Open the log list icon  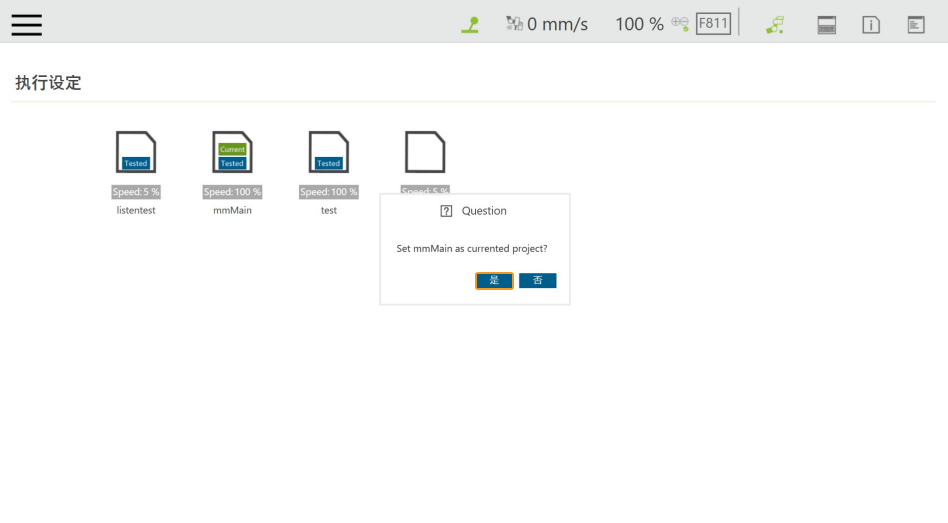[x=916, y=25]
